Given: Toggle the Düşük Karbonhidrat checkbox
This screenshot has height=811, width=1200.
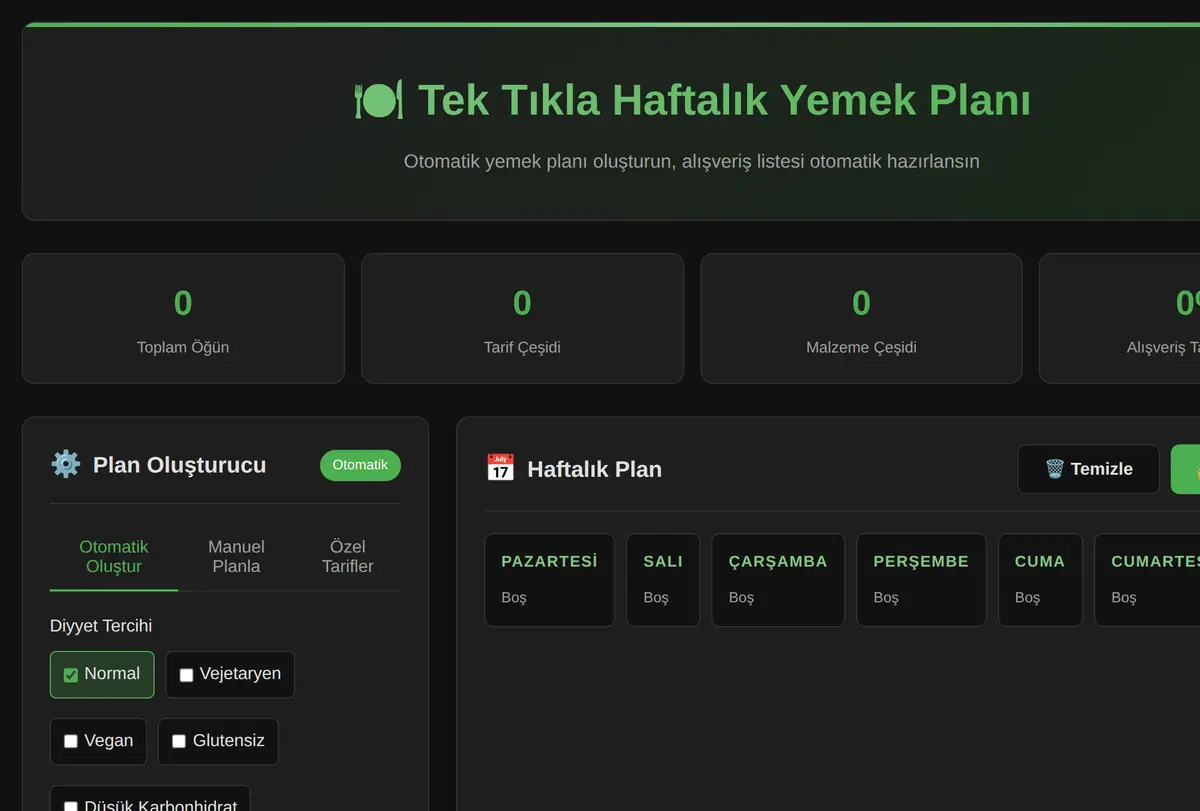Looking at the screenshot, I should (x=71, y=807).
